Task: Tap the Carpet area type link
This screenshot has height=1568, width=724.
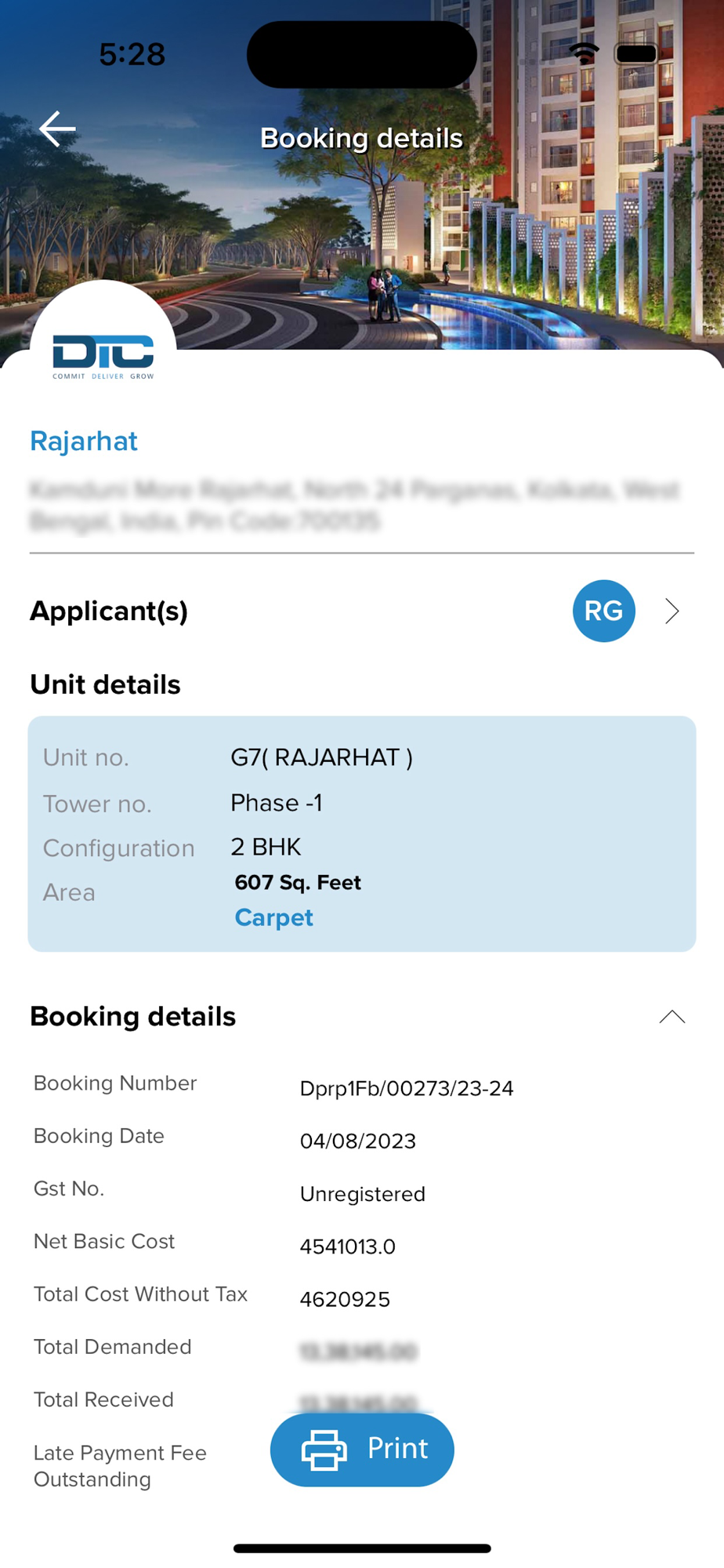Action: pos(273,917)
